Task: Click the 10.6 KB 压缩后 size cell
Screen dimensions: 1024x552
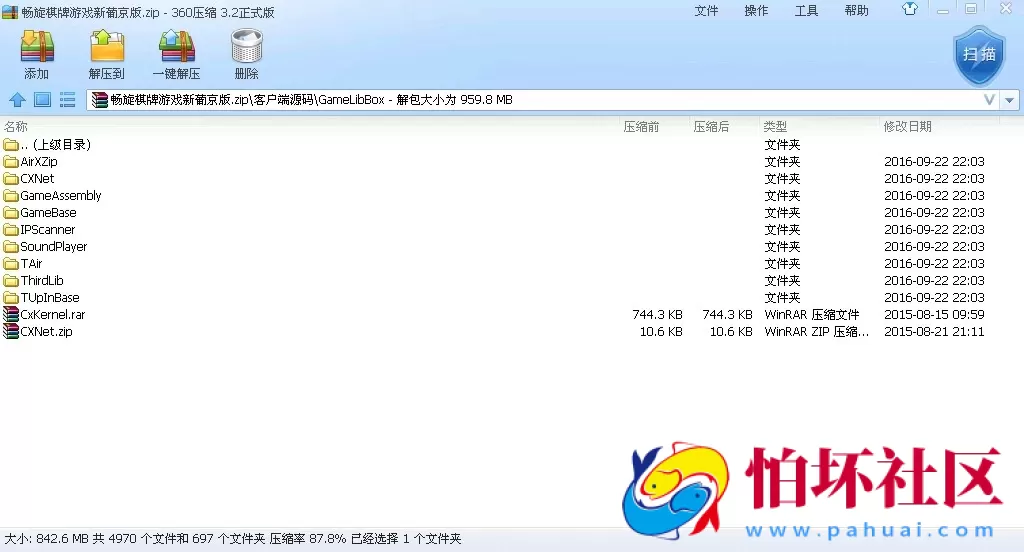Action: pos(731,331)
